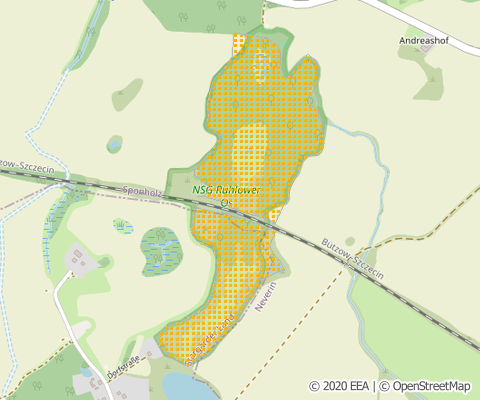Click the blue lake at the bottom

(191, 386)
